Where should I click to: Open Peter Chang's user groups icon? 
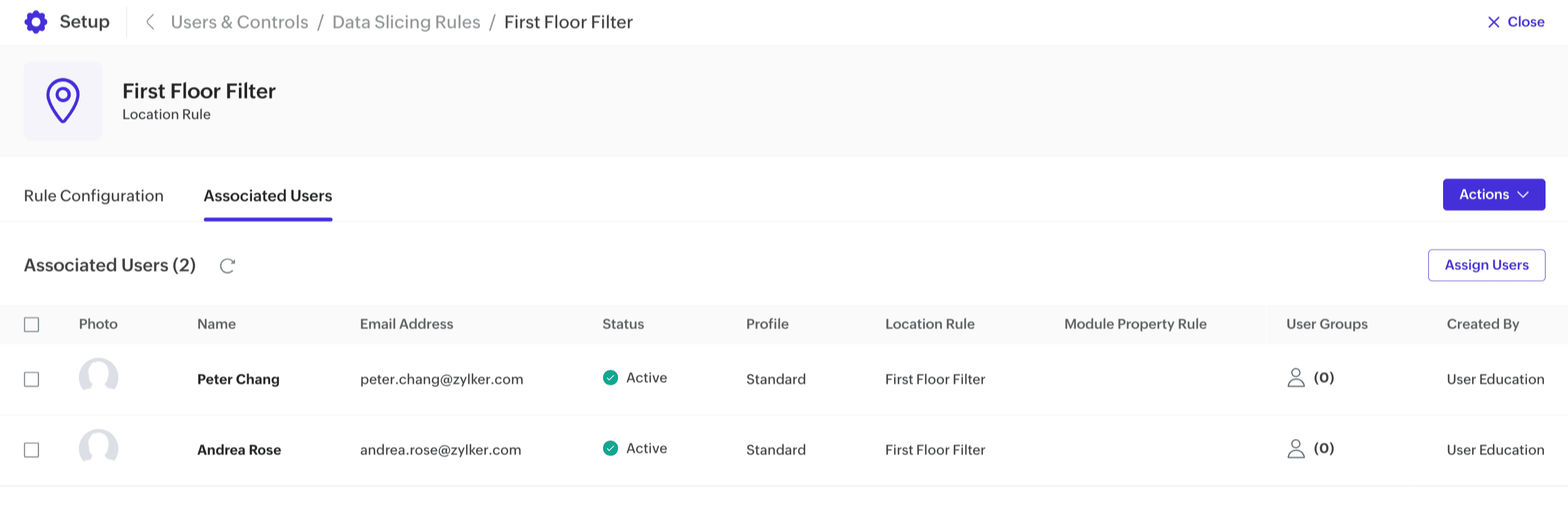(1296, 378)
